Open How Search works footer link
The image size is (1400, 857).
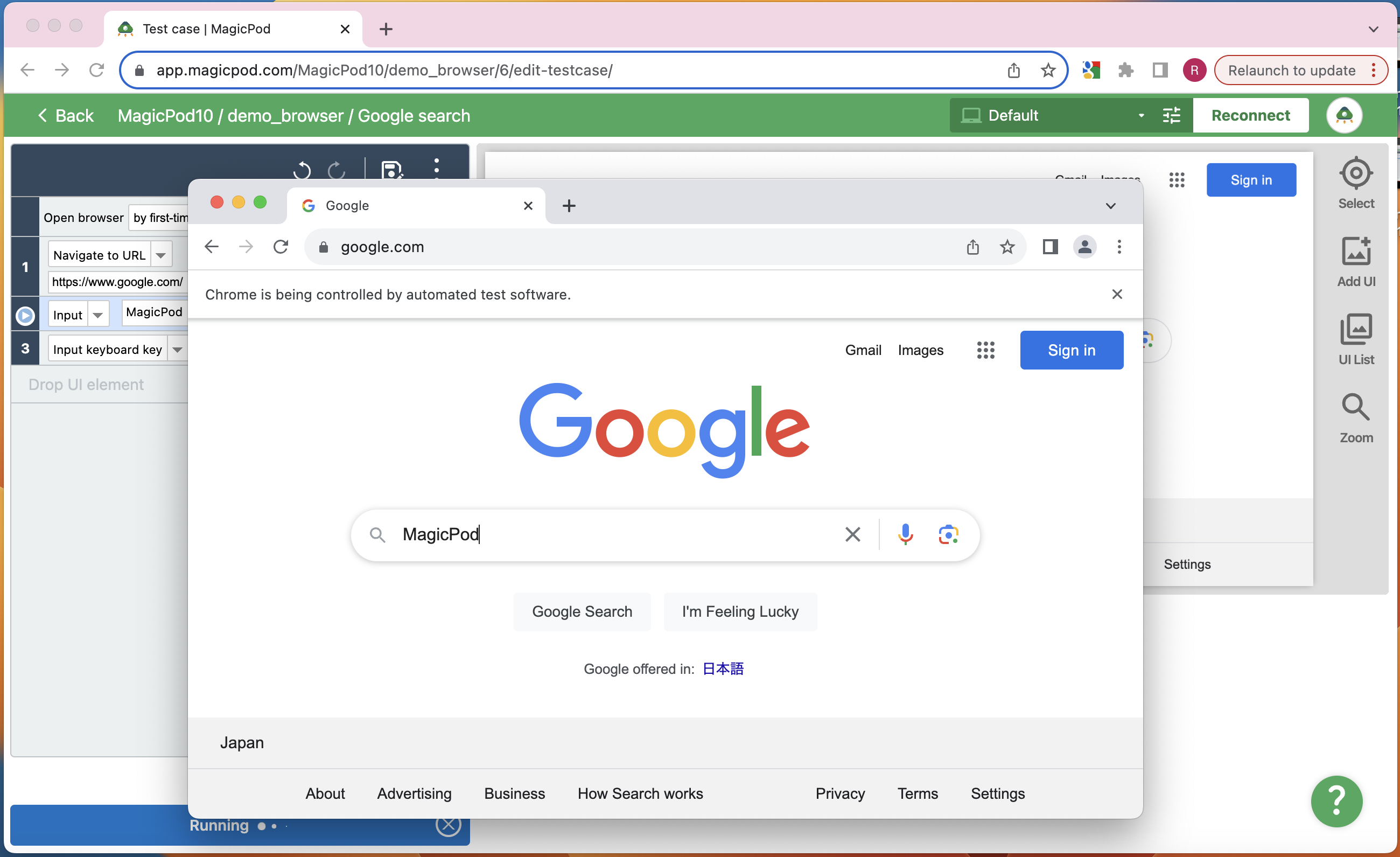[x=640, y=793]
